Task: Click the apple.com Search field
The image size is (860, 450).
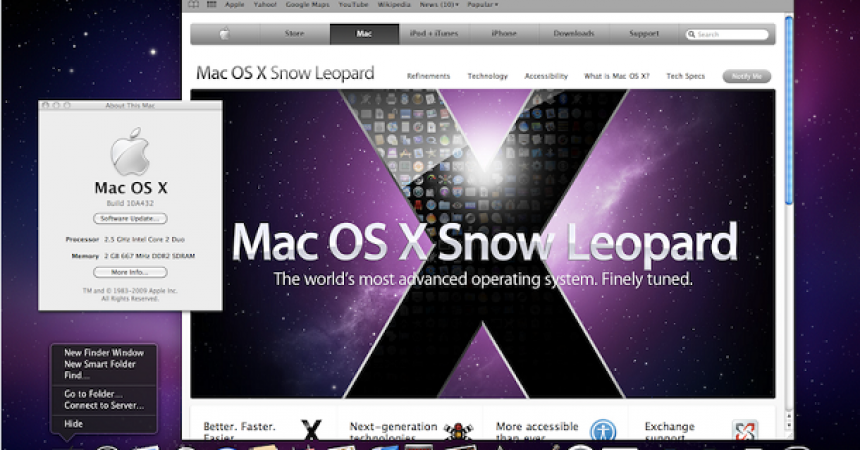Action: [727, 35]
